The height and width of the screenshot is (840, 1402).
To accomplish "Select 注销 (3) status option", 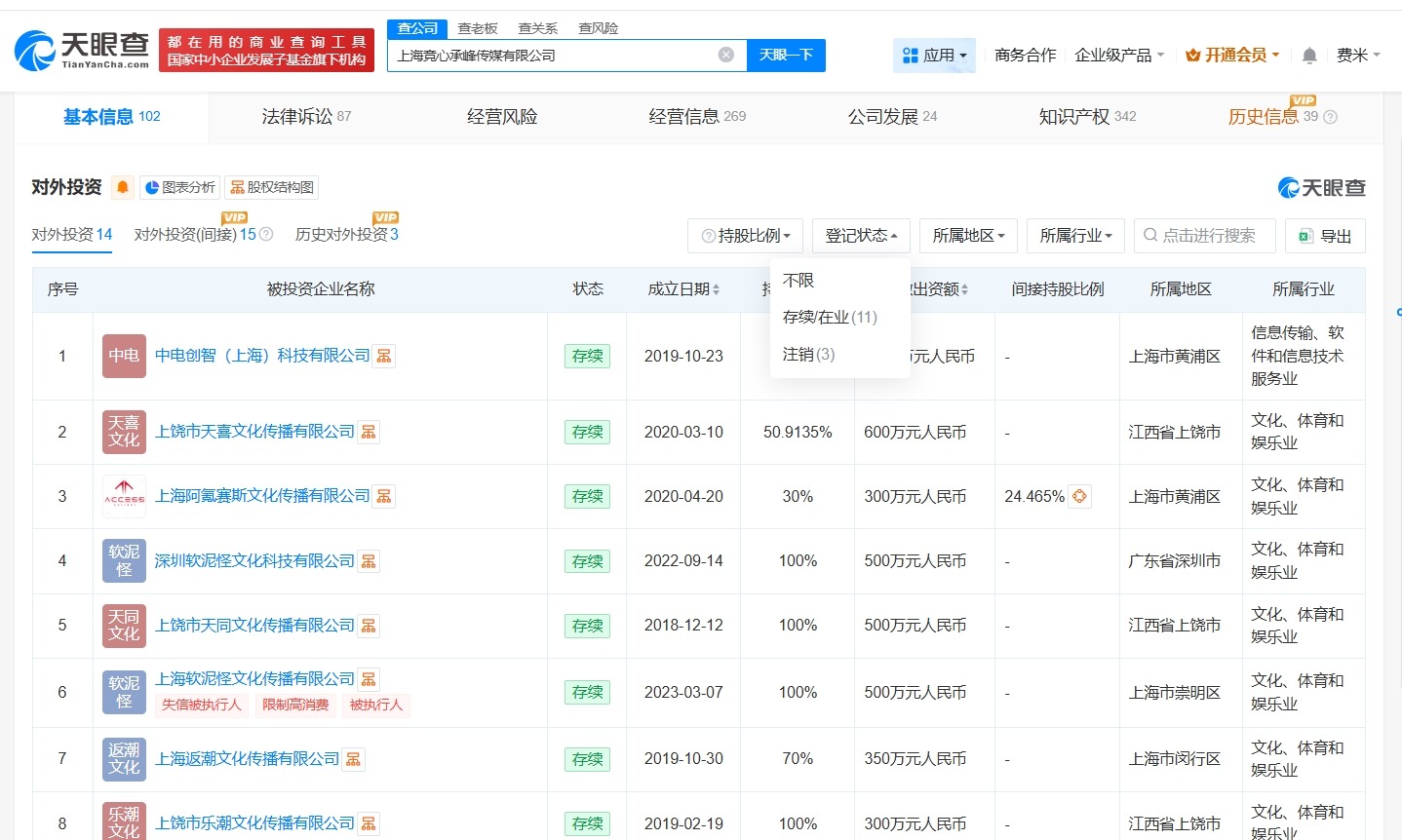I will tap(808, 354).
